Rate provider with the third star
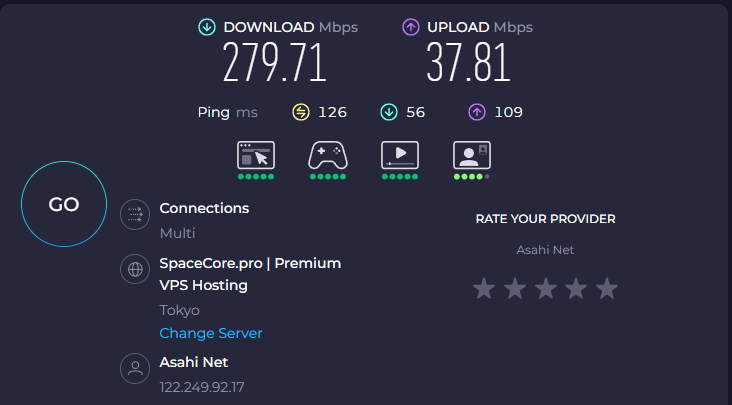 pos(545,288)
